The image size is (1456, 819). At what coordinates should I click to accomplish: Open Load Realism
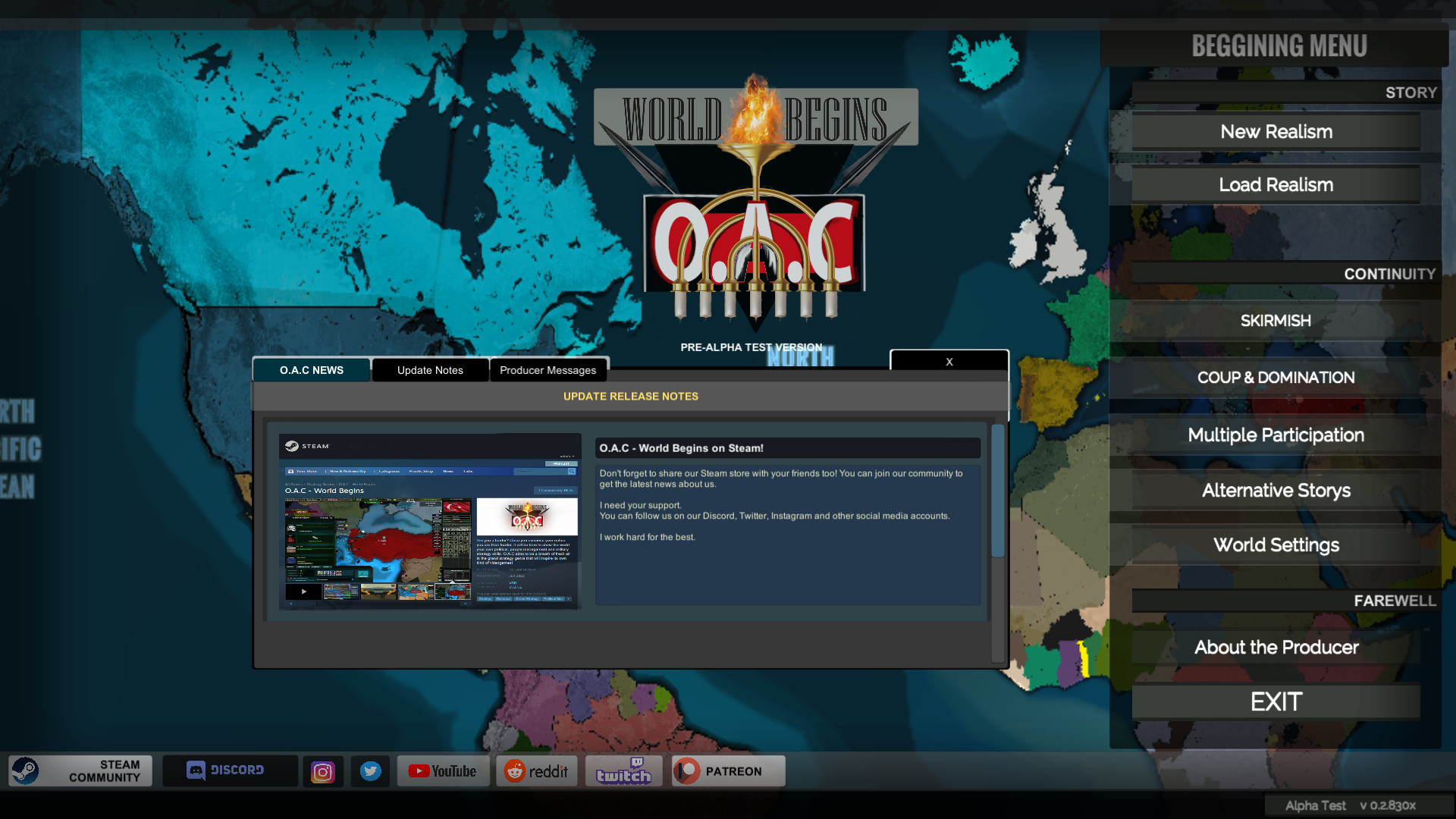[1276, 184]
